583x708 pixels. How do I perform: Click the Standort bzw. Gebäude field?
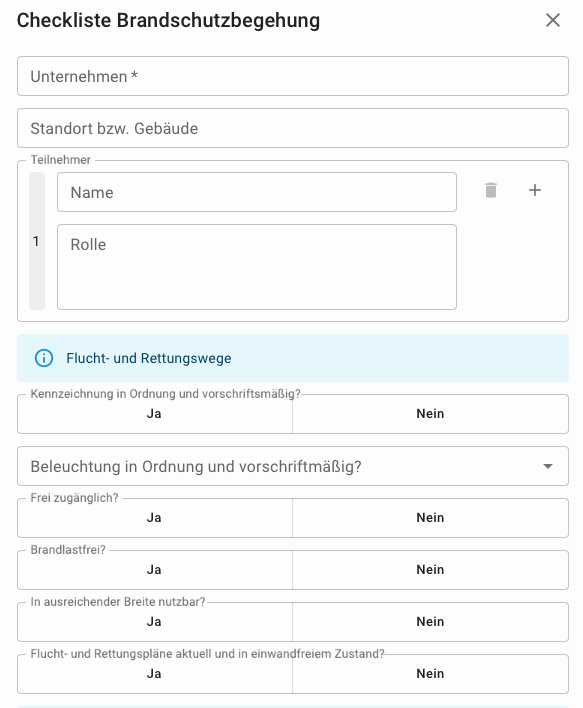pos(293,128)
